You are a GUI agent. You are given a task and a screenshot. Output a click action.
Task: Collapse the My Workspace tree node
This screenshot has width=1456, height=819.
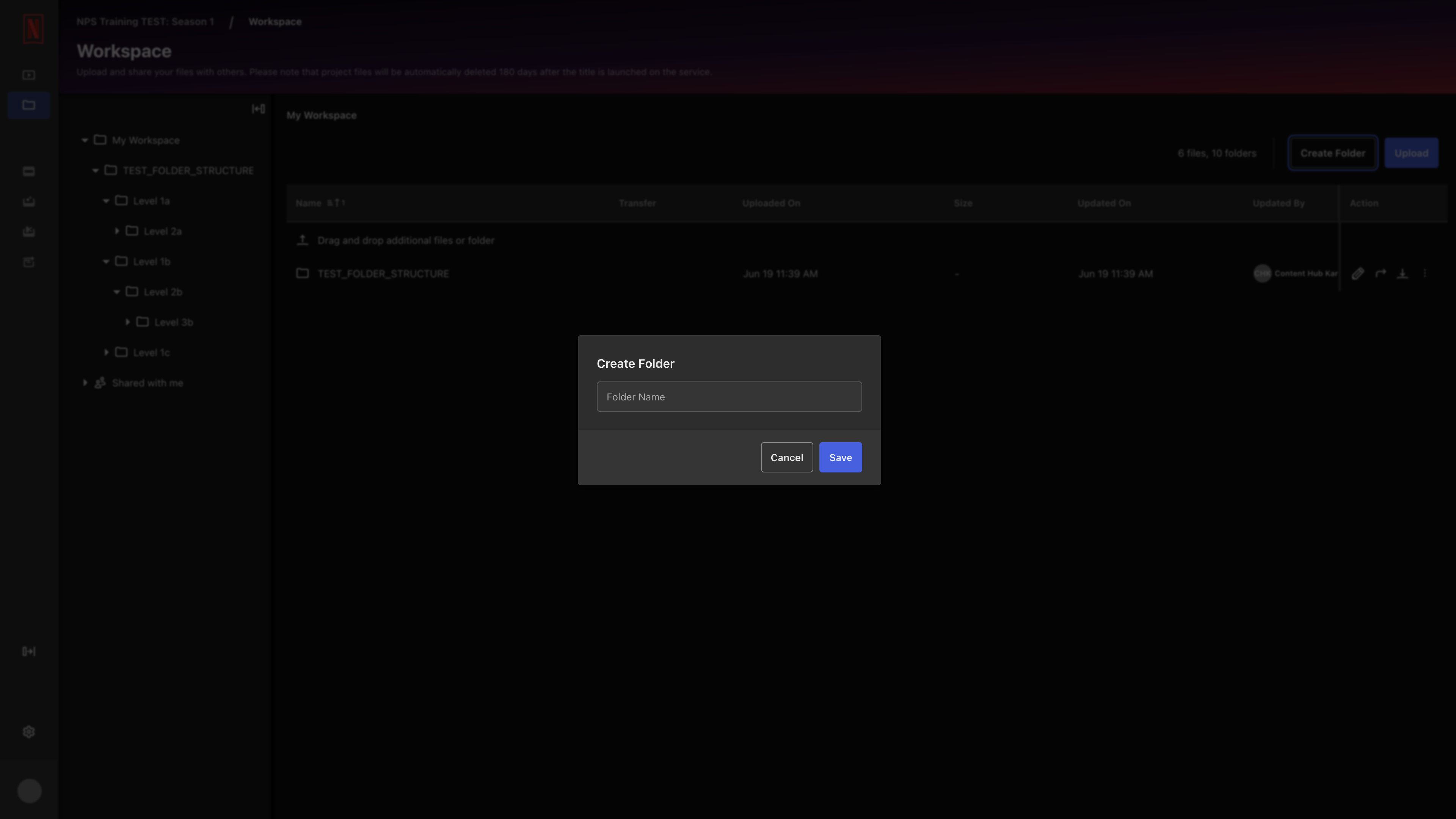[x=85, y=140]
